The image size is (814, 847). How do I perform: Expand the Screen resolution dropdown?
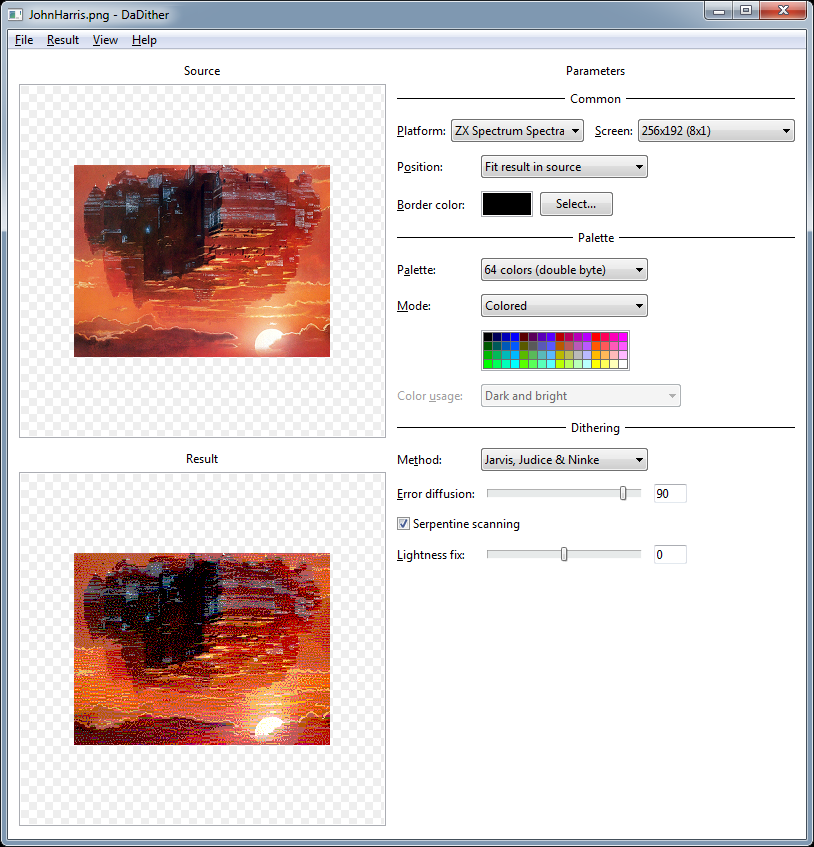716,131
